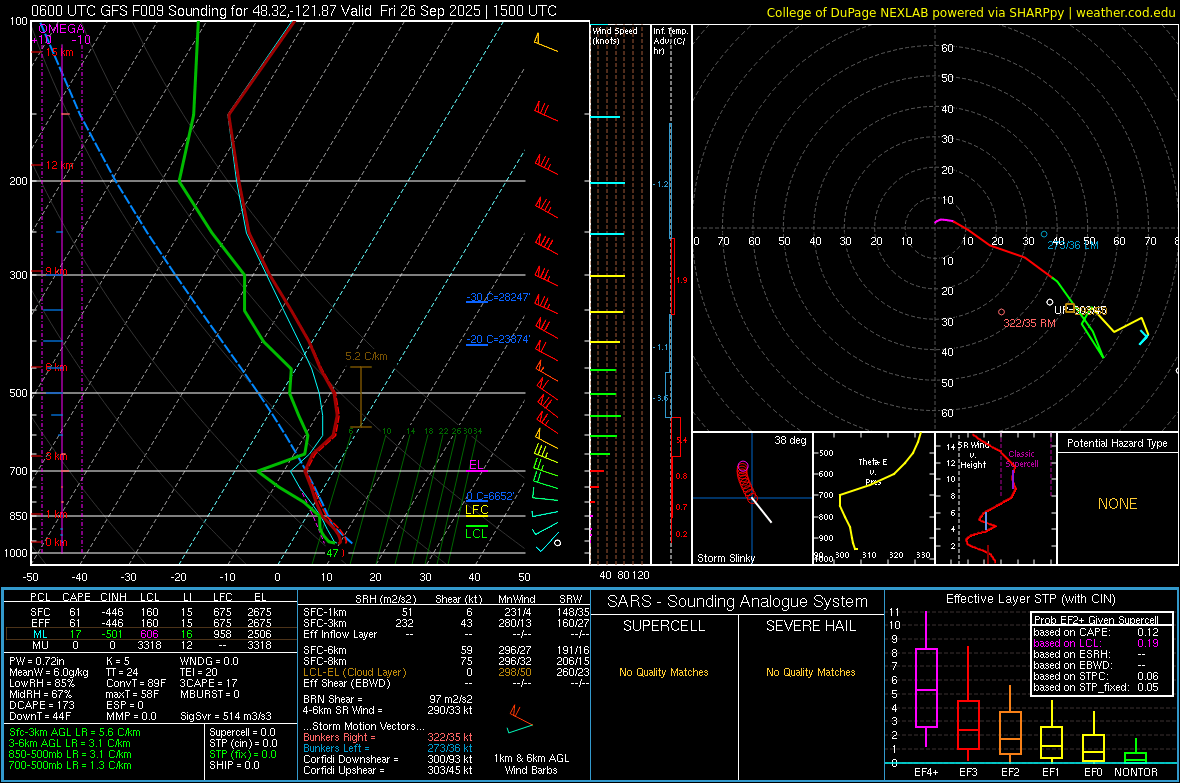This screenshot has width=1180, height=783.
Task: Click the yellow LFC level marker
Action: (x=476, y=510)
